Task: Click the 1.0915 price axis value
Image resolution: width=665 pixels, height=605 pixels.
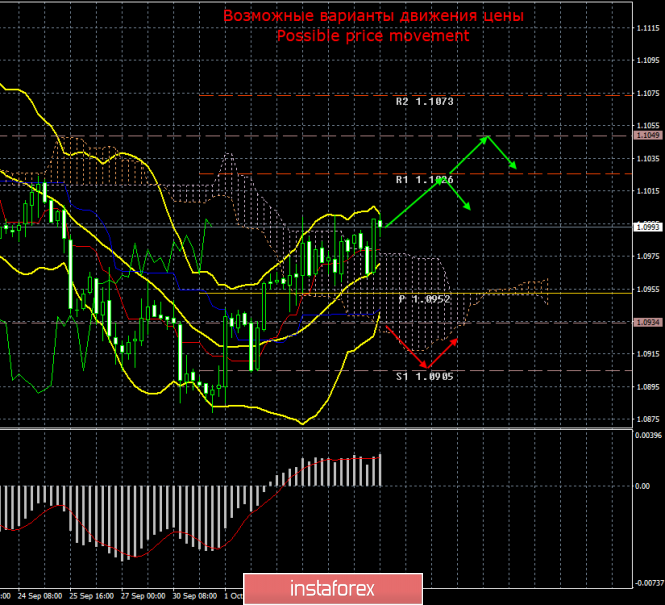Action: 648,354
